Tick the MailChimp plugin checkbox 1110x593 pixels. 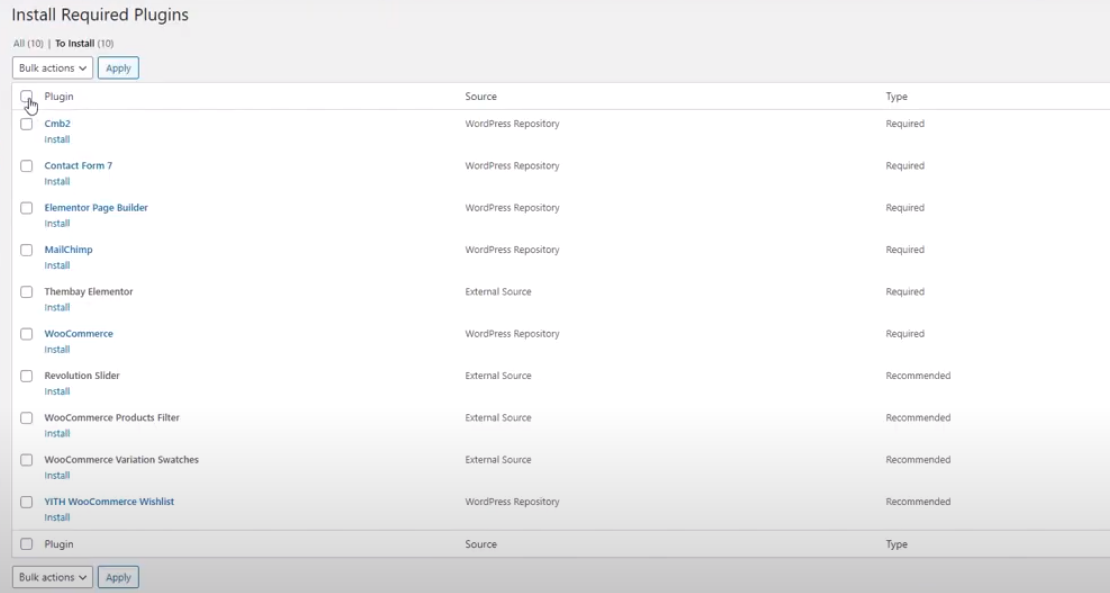(x=26, y=250)
